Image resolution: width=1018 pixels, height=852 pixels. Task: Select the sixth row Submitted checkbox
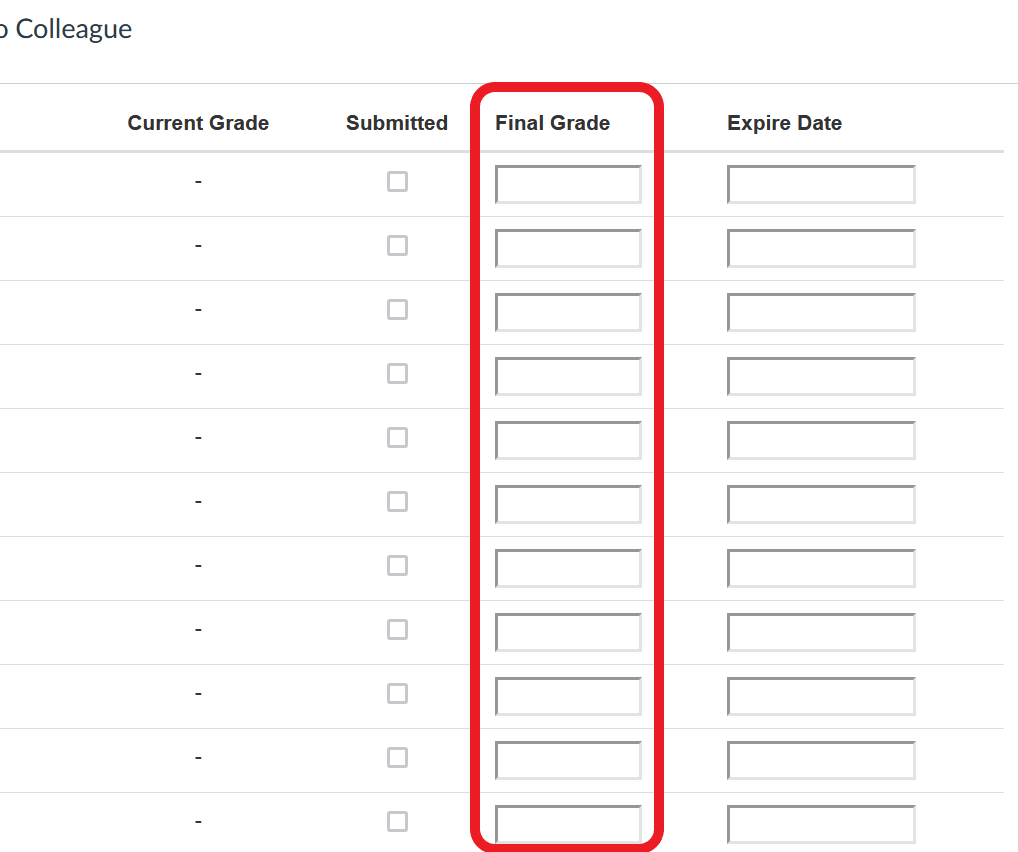click(x=397, y=501)
